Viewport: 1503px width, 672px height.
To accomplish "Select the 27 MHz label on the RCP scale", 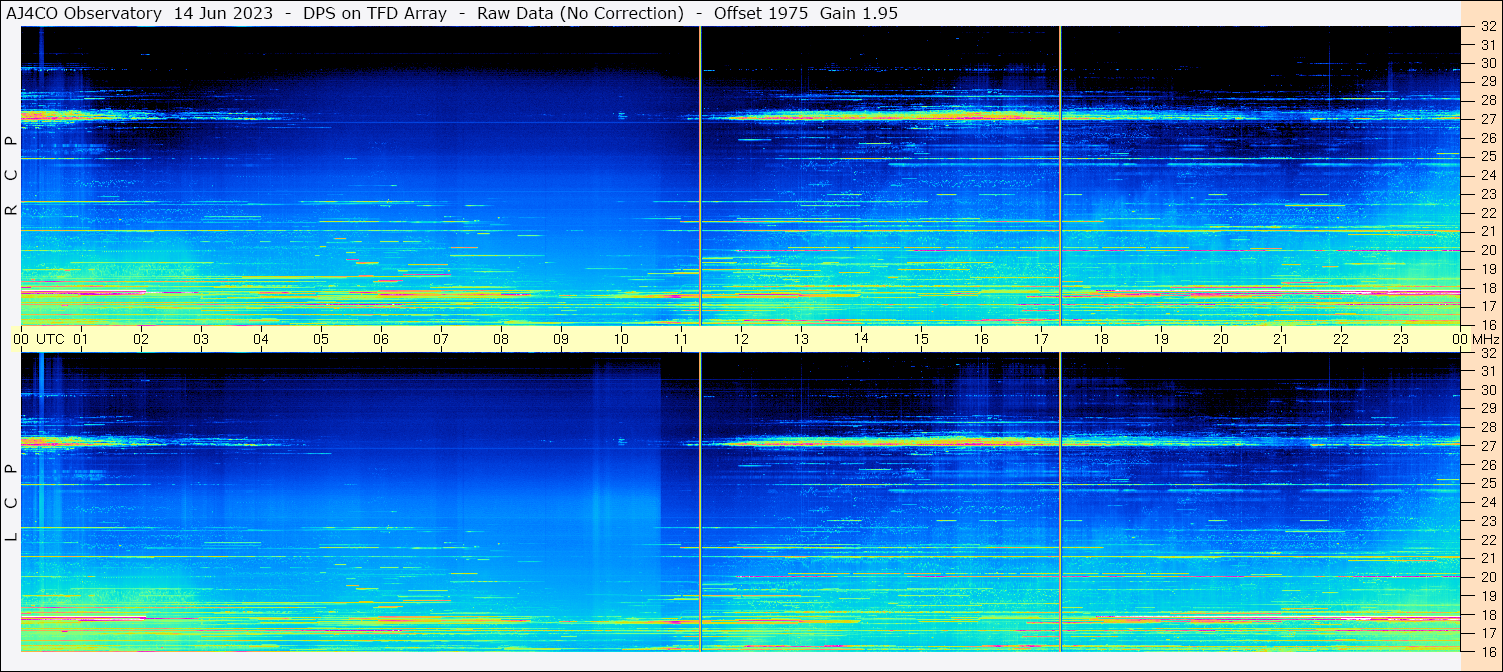I will click(1487, 119).
